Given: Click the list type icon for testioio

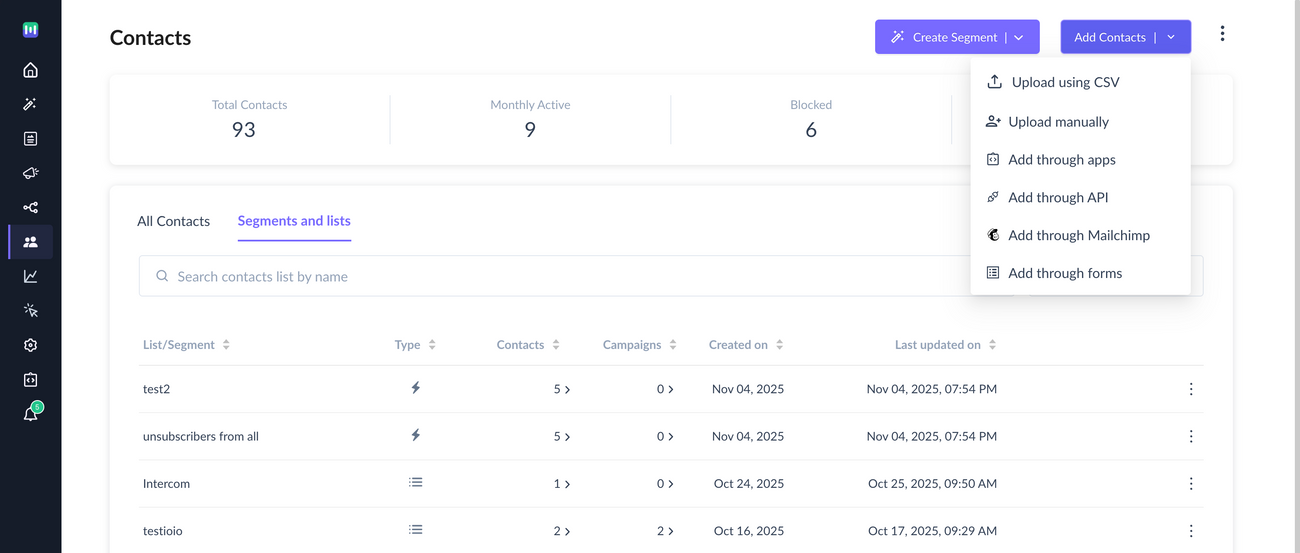Looking at the screenshot, I should coord(416,530).
